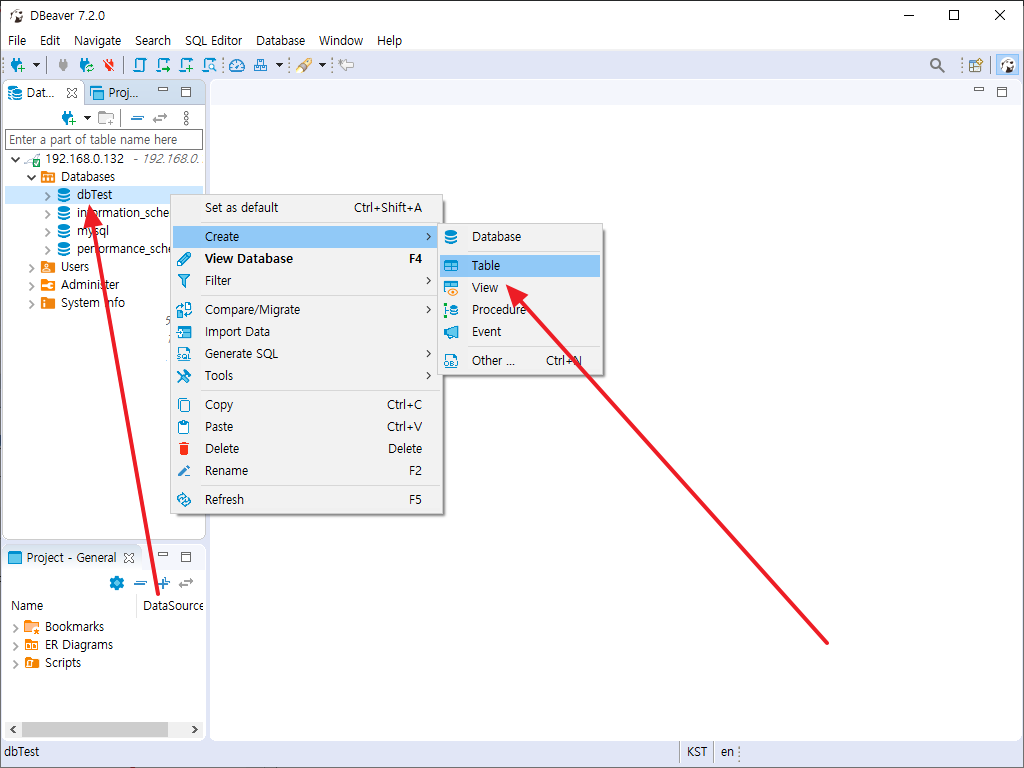Click the table name filter input field
The height and width of the screenshot is (768, 1024).
(104, 140)
